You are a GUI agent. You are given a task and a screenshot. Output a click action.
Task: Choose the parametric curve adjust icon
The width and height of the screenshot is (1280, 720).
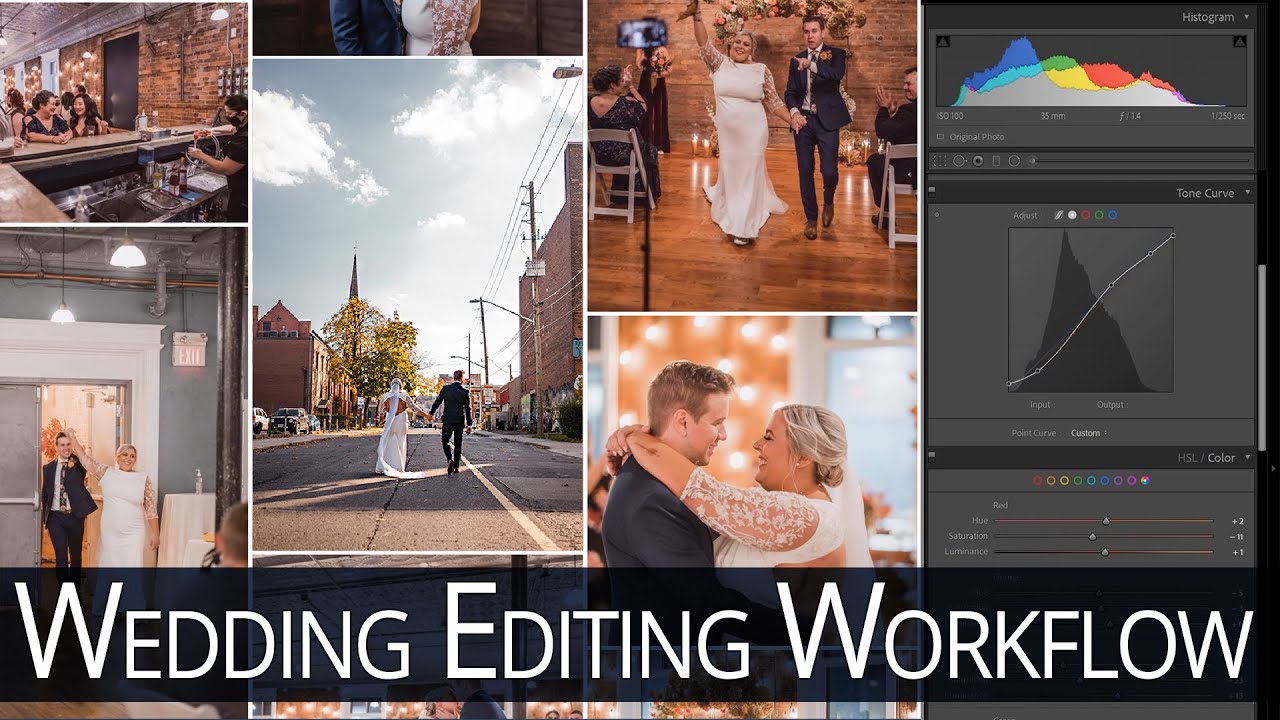point(1058,215)
